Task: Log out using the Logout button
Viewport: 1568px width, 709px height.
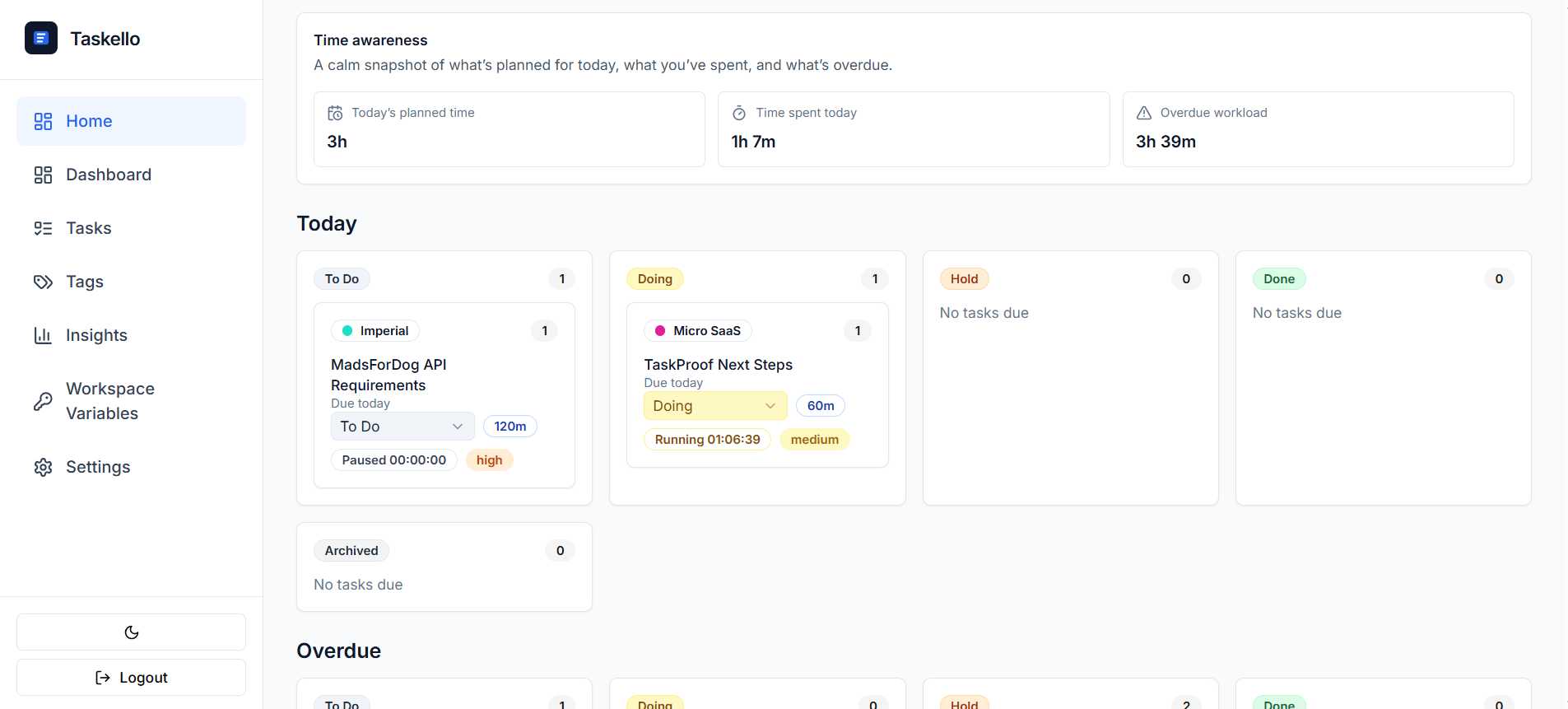Action: pos(131,678)
